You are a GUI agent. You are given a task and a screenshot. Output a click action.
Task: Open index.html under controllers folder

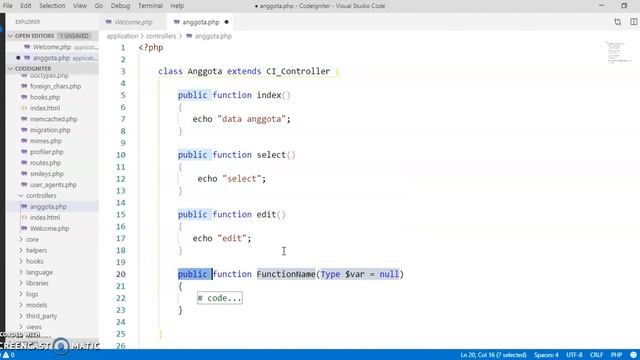(44, 218)
